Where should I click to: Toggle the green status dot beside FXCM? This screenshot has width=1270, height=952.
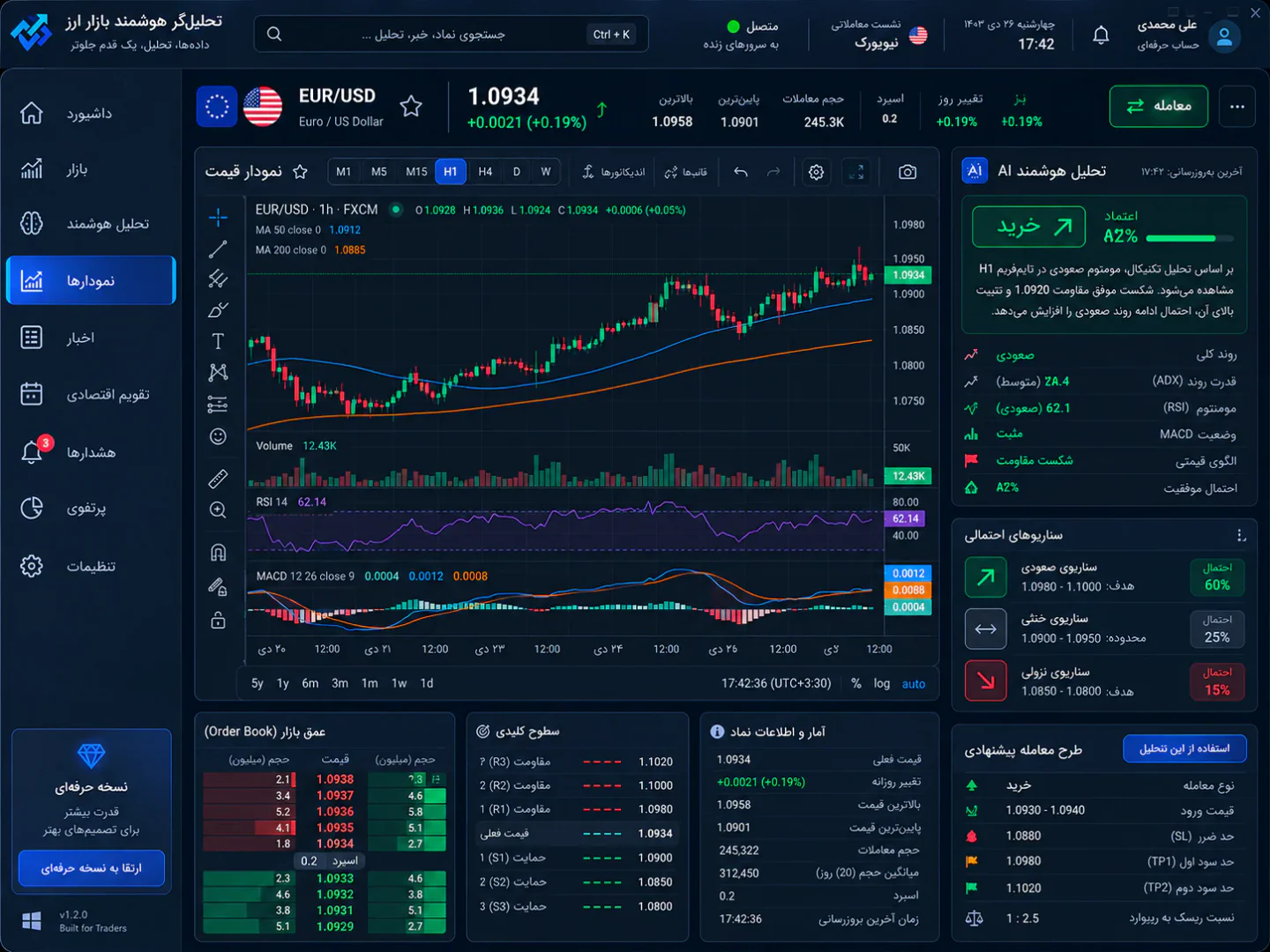pos(396,210)
